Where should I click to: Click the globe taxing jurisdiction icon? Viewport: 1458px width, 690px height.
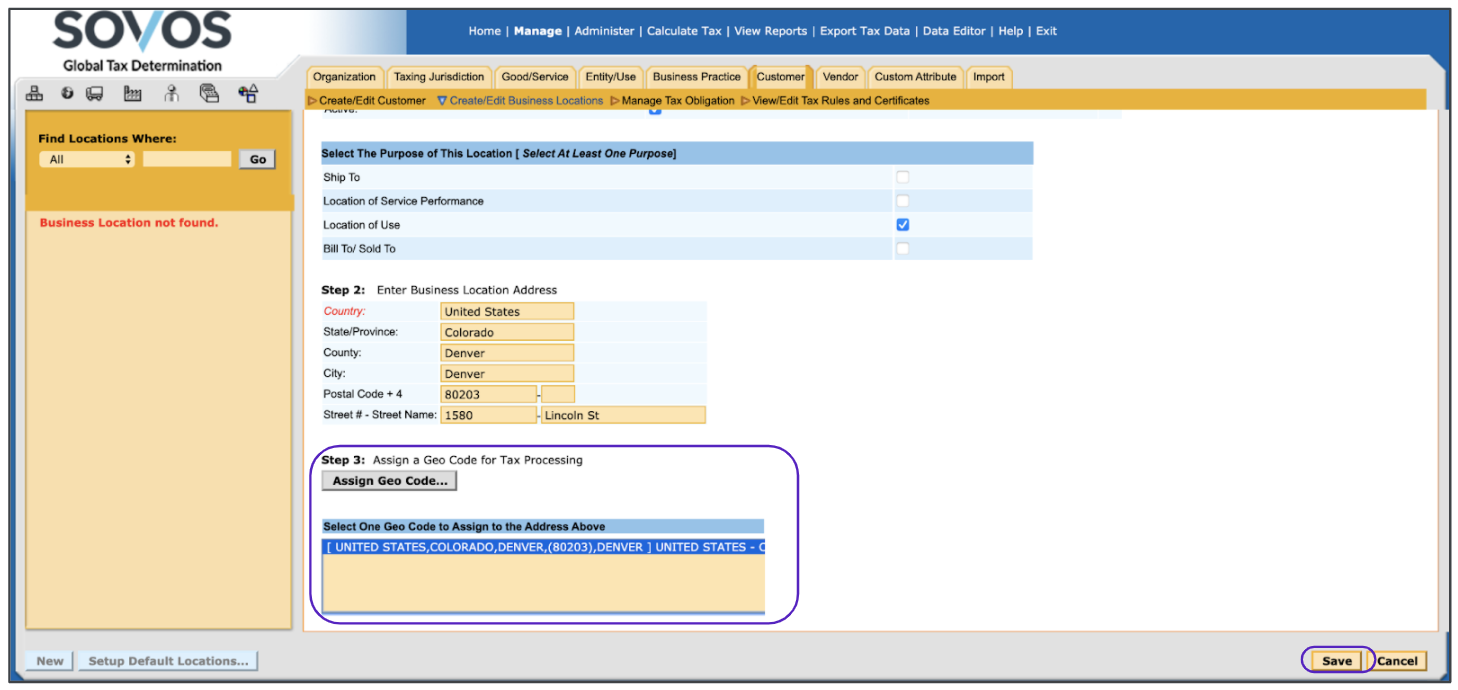click(67, 94)
